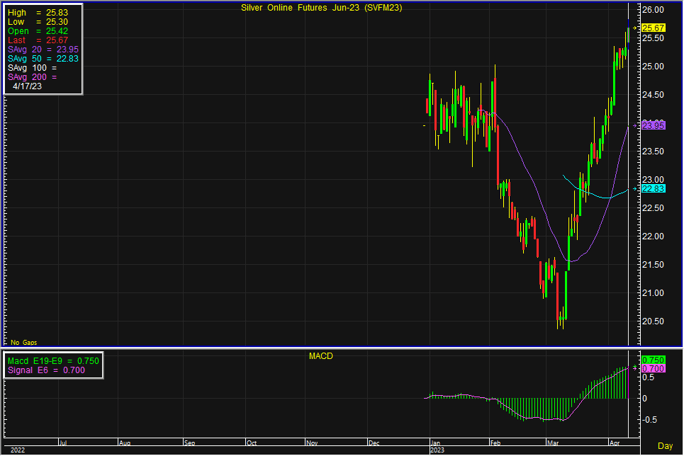Click the yellow 25.67 last price tag
684x456 pixels.
(x=653, y=40)
